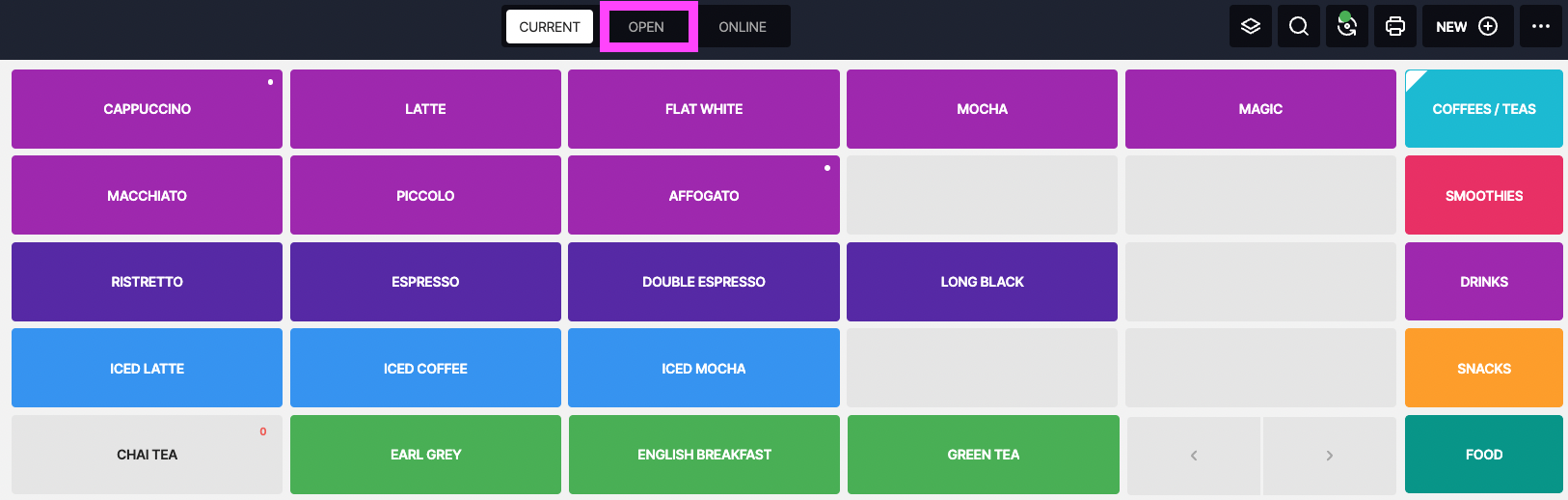Click the layers stack icon

click(x=1251, y=26)
